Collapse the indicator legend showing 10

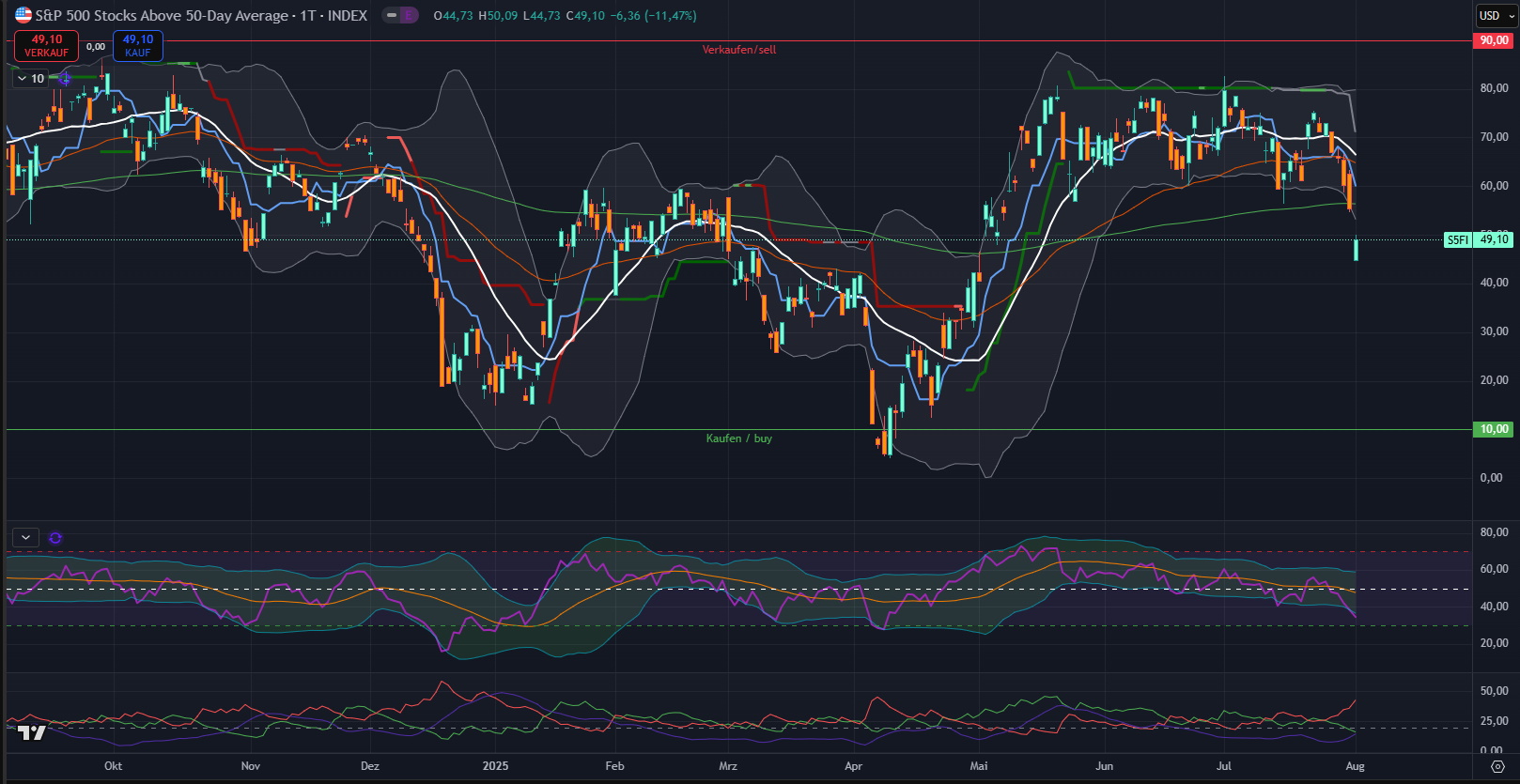pos(23,79)
